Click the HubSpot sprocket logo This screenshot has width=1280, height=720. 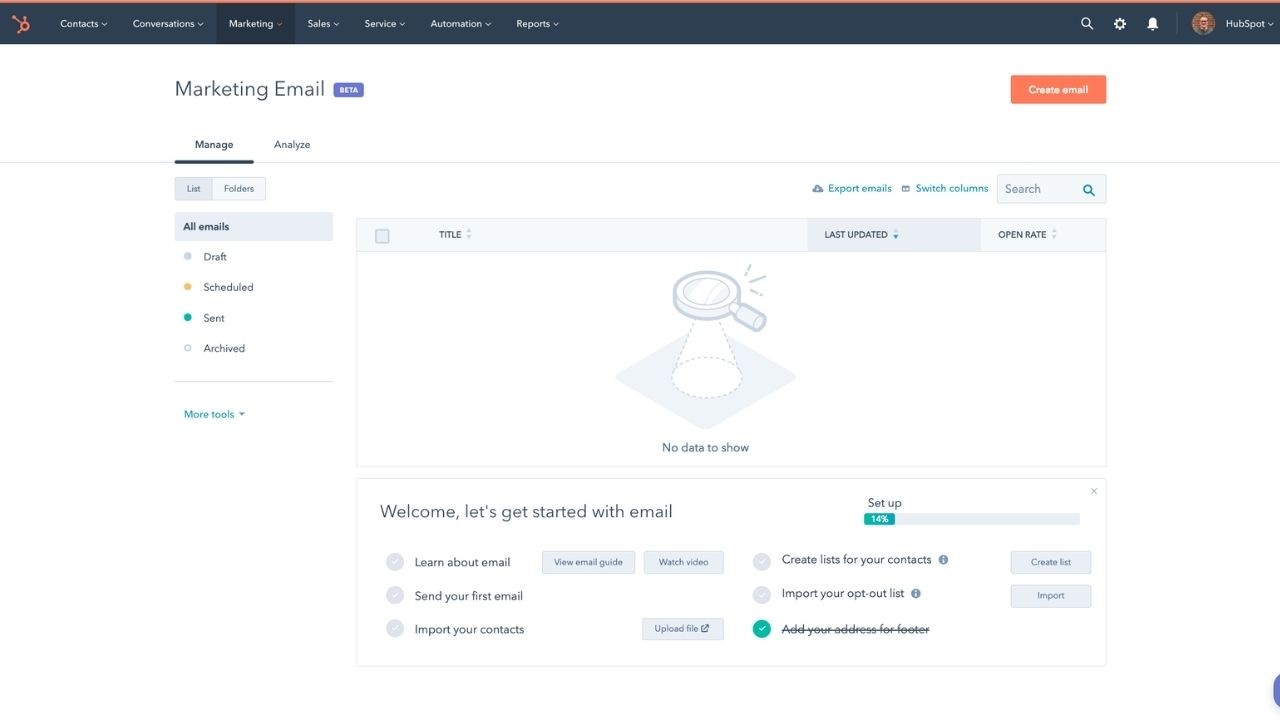[x=21, y=24]
